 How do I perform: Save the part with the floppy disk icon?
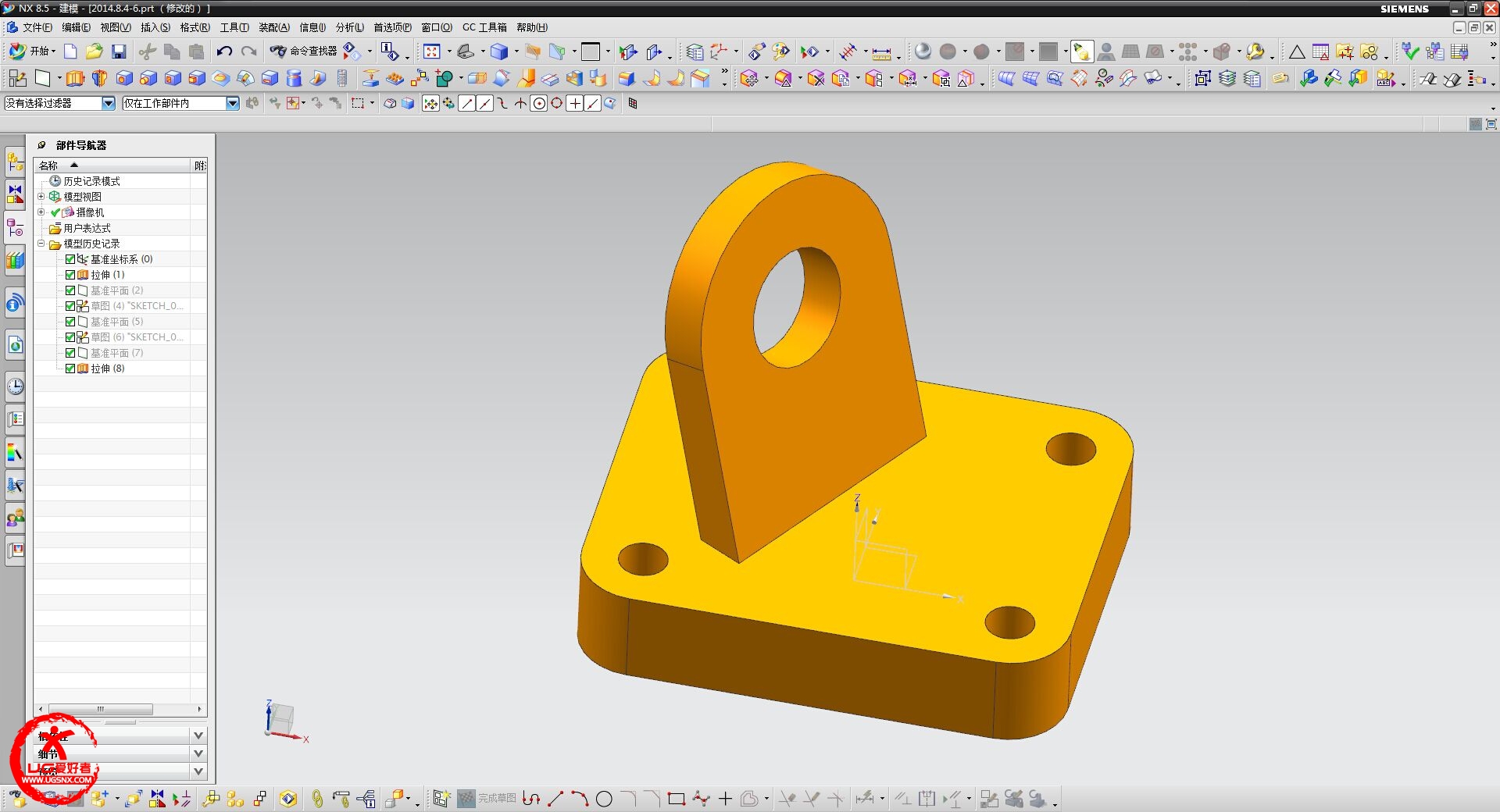[x=119, y=52]
